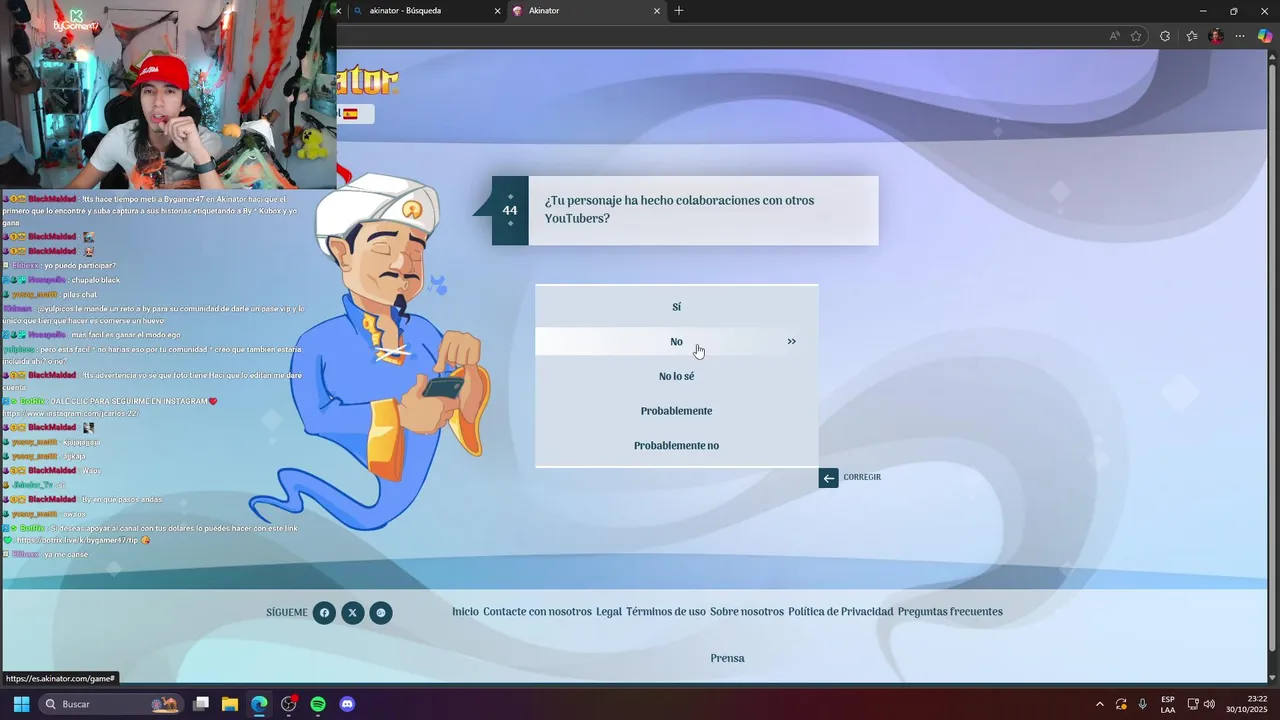
Task: Click Microsoft Edge taskbar icon
Action: (259, 704)
